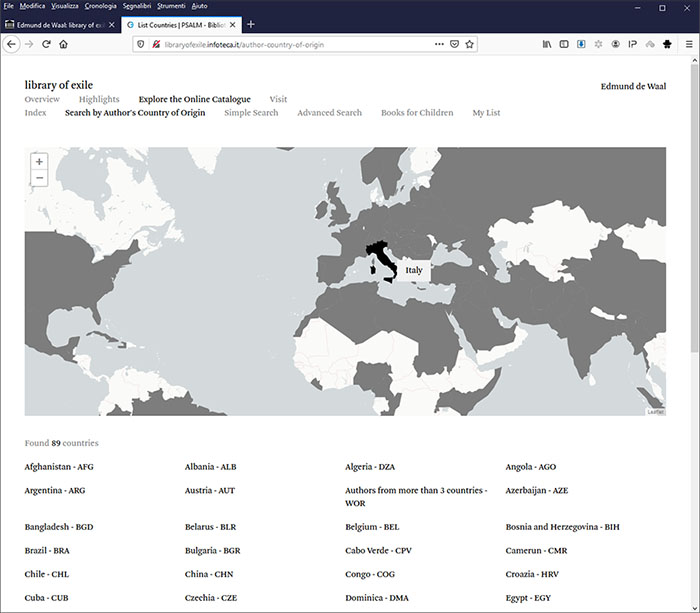Select Bangladesh - BGD
Screen dimensions: 700x613
pyautogui.click(x=58, y=527)
